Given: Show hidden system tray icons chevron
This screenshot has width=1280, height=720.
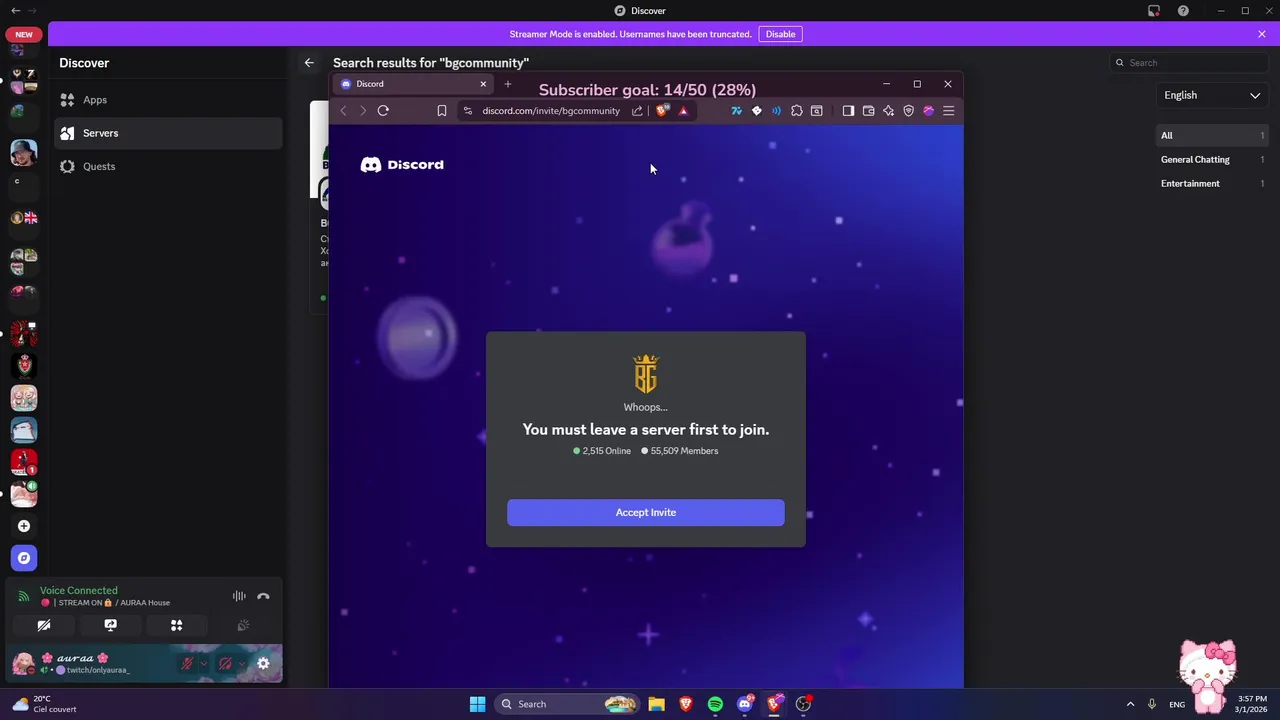Looking at the screenshot, I should click(x=1130, y=704).
